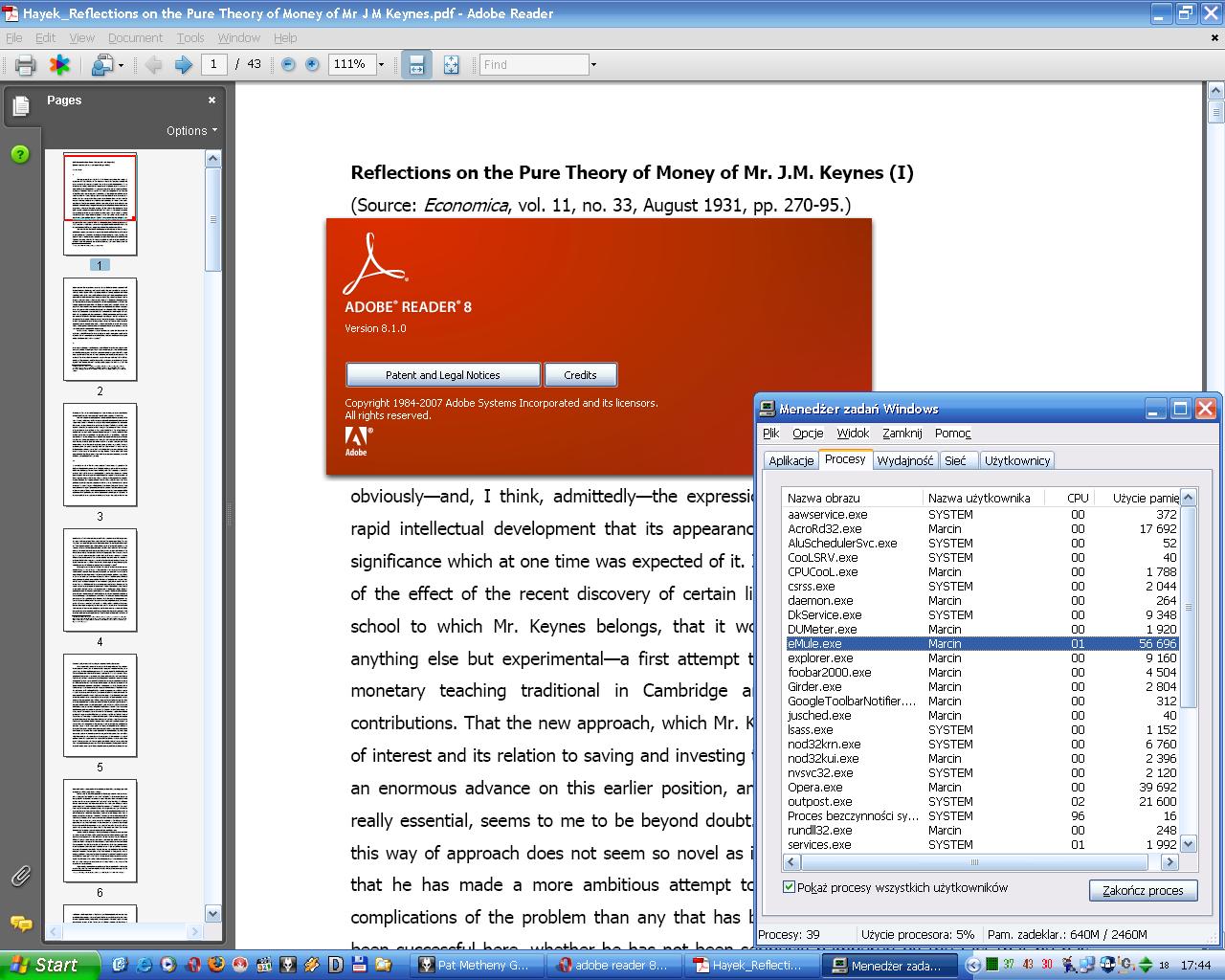Select the Opera.exe process row
Screen dimensions: 1225x980
pos(982,787)
